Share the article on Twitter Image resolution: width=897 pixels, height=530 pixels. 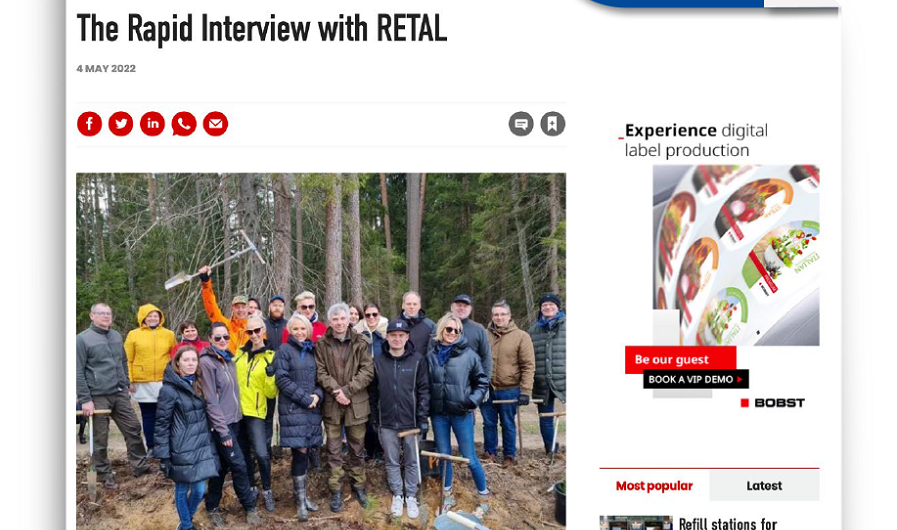click(121, 124)
